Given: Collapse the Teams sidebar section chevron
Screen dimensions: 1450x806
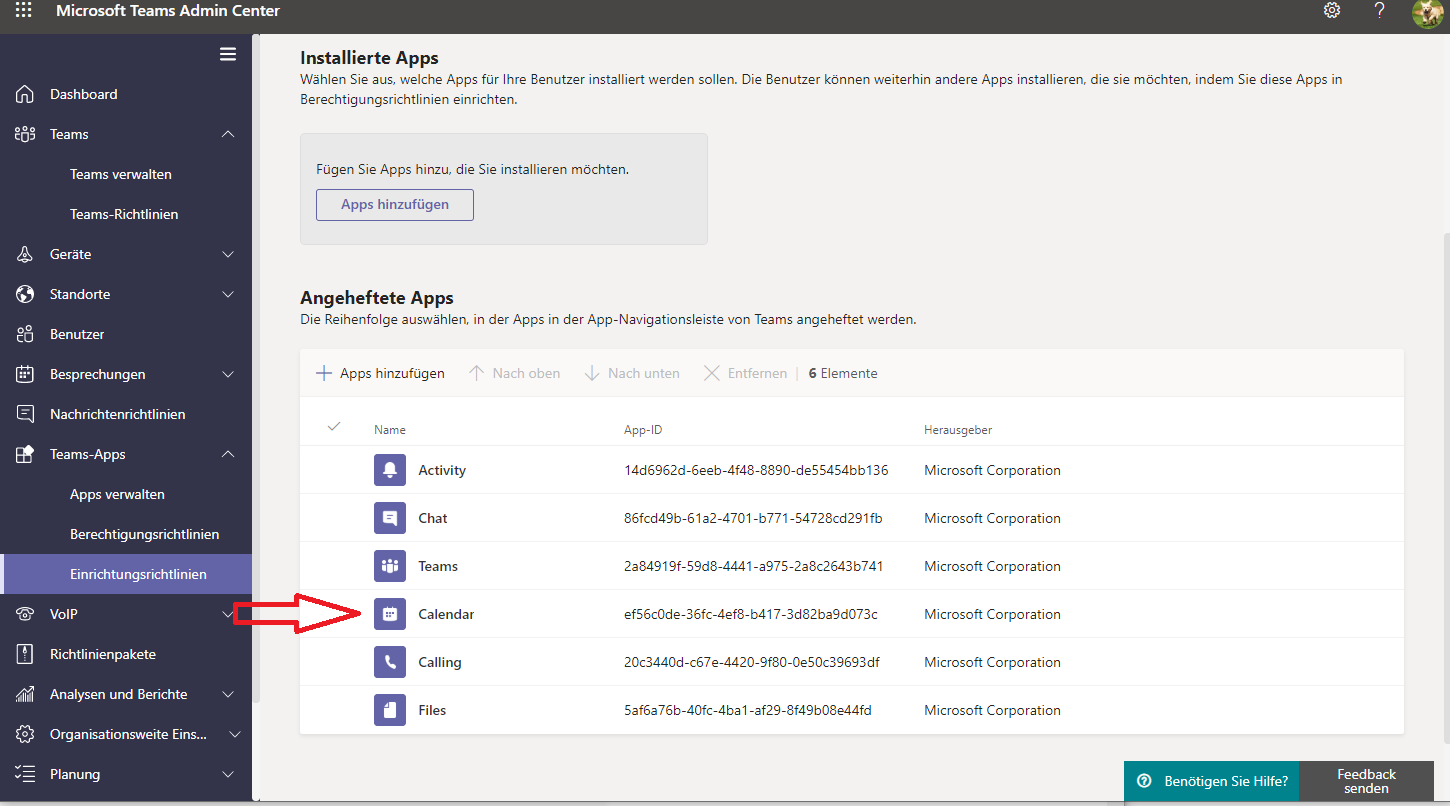Looking at the screenshot, I should [228, 134].
